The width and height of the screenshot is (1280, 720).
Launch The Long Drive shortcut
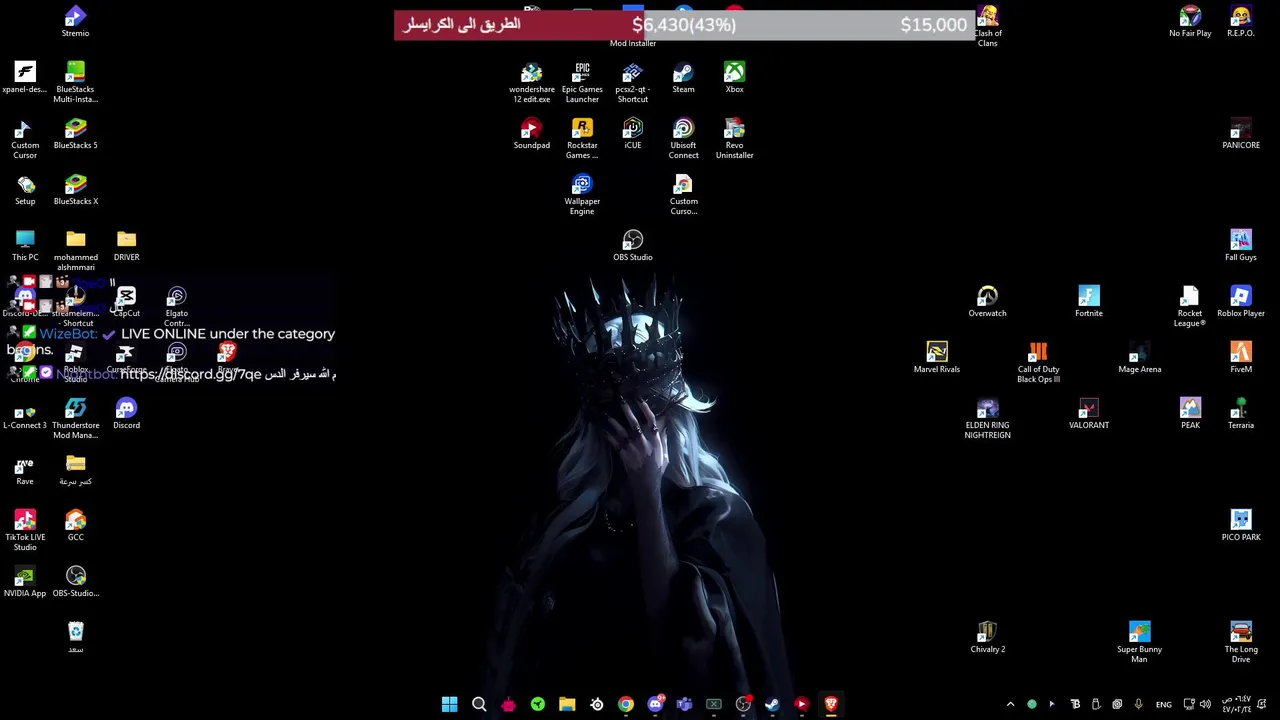point(1241,643)
